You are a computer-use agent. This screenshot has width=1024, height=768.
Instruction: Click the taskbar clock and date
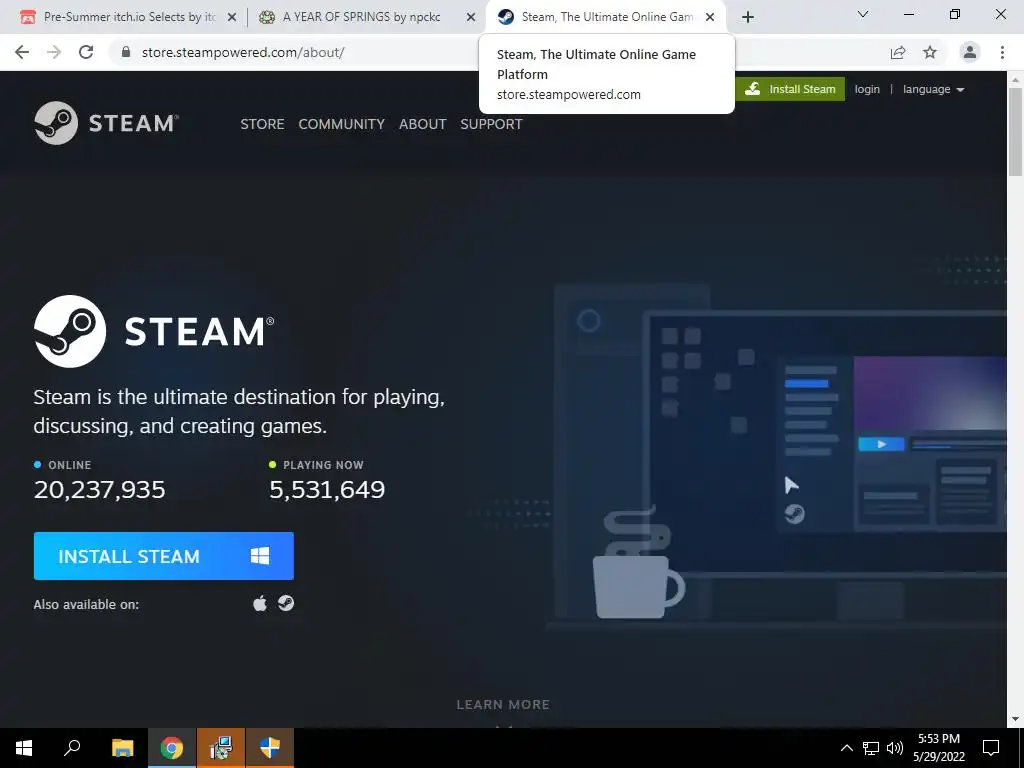tap(938, 748)
